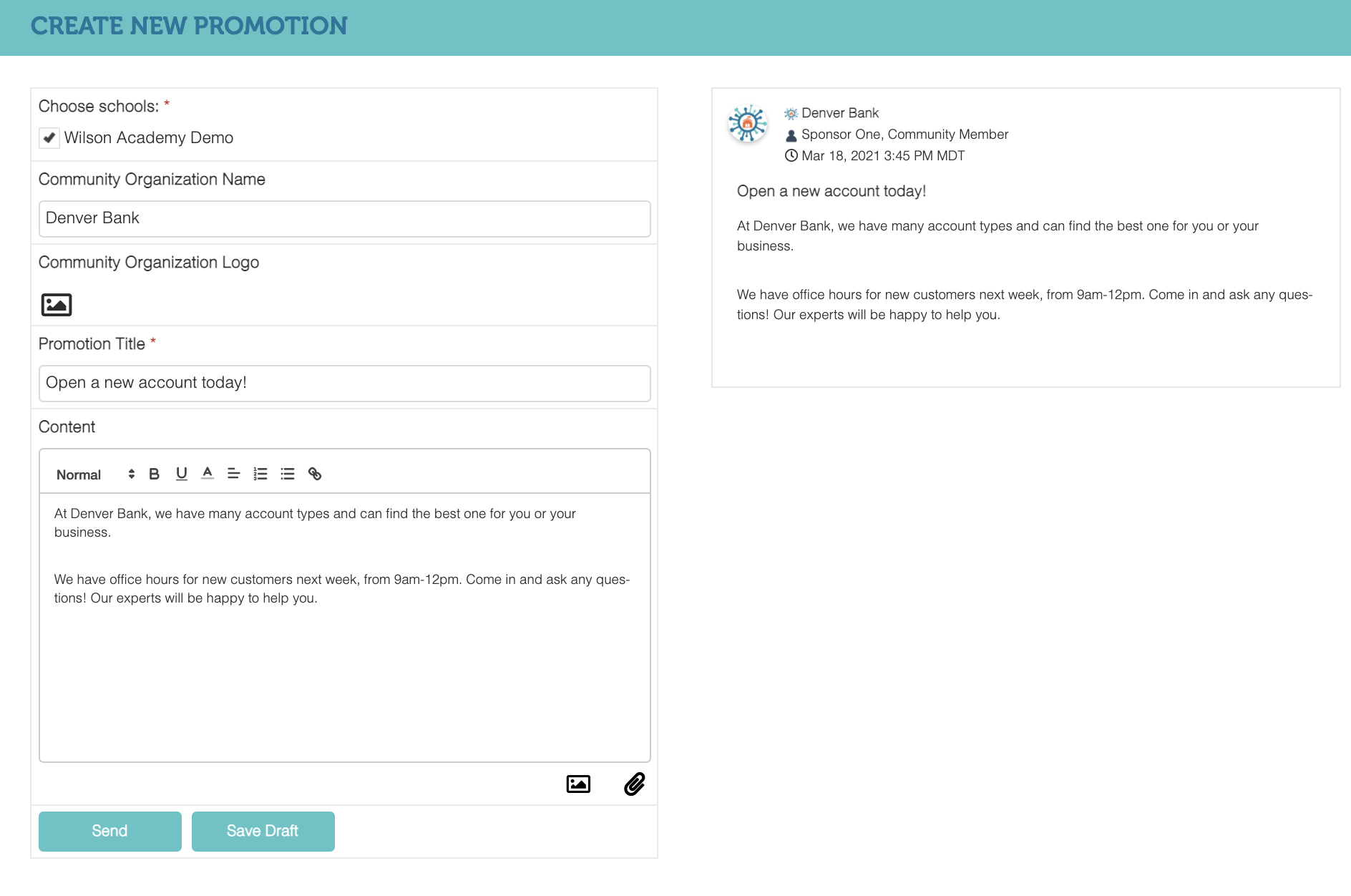Save the promotion as a draft
Viewport: 1351px width, 896px height.
(263, 832)
